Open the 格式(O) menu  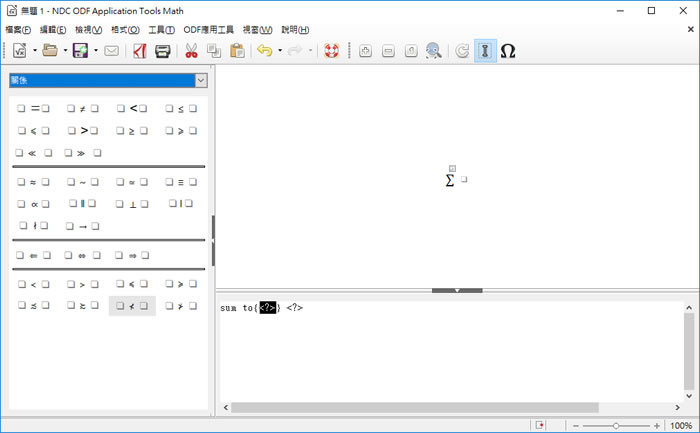pos(125,30)
